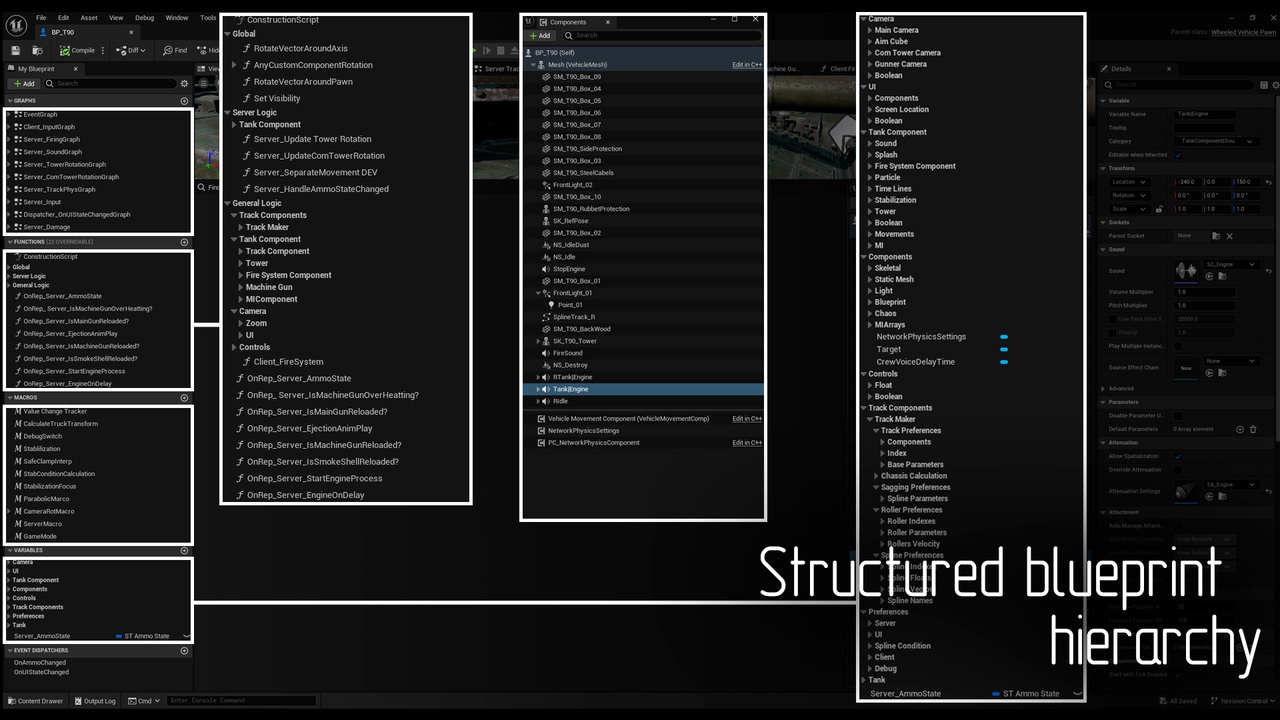Close the Components tab
Screen dimensions: 1280x720
607,22
